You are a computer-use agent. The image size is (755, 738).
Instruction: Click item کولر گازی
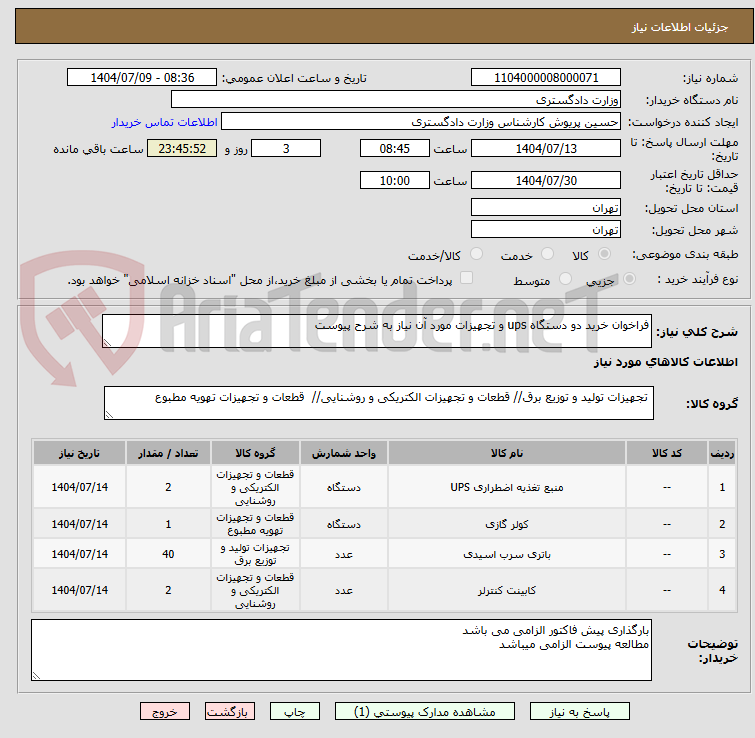[x=507, y=524]
